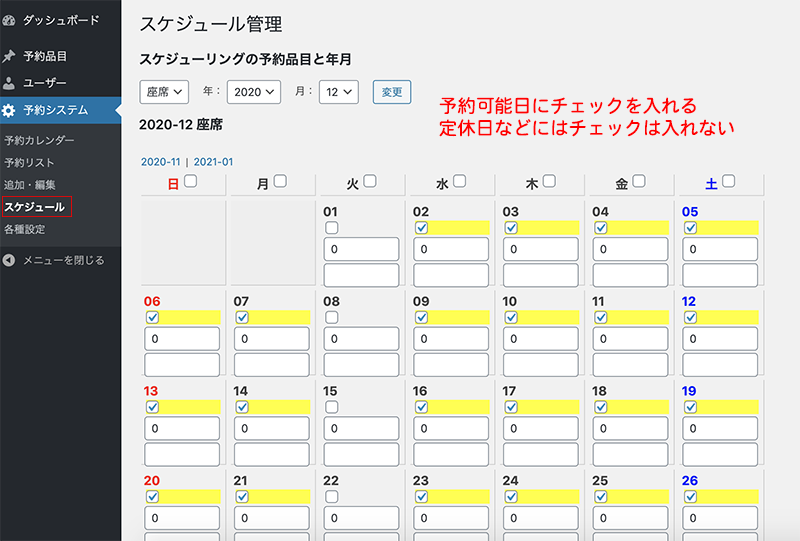Viewport: 800px width, 541px height.
Task: Click the number field for day 01
Action: [x=361, y=249]
